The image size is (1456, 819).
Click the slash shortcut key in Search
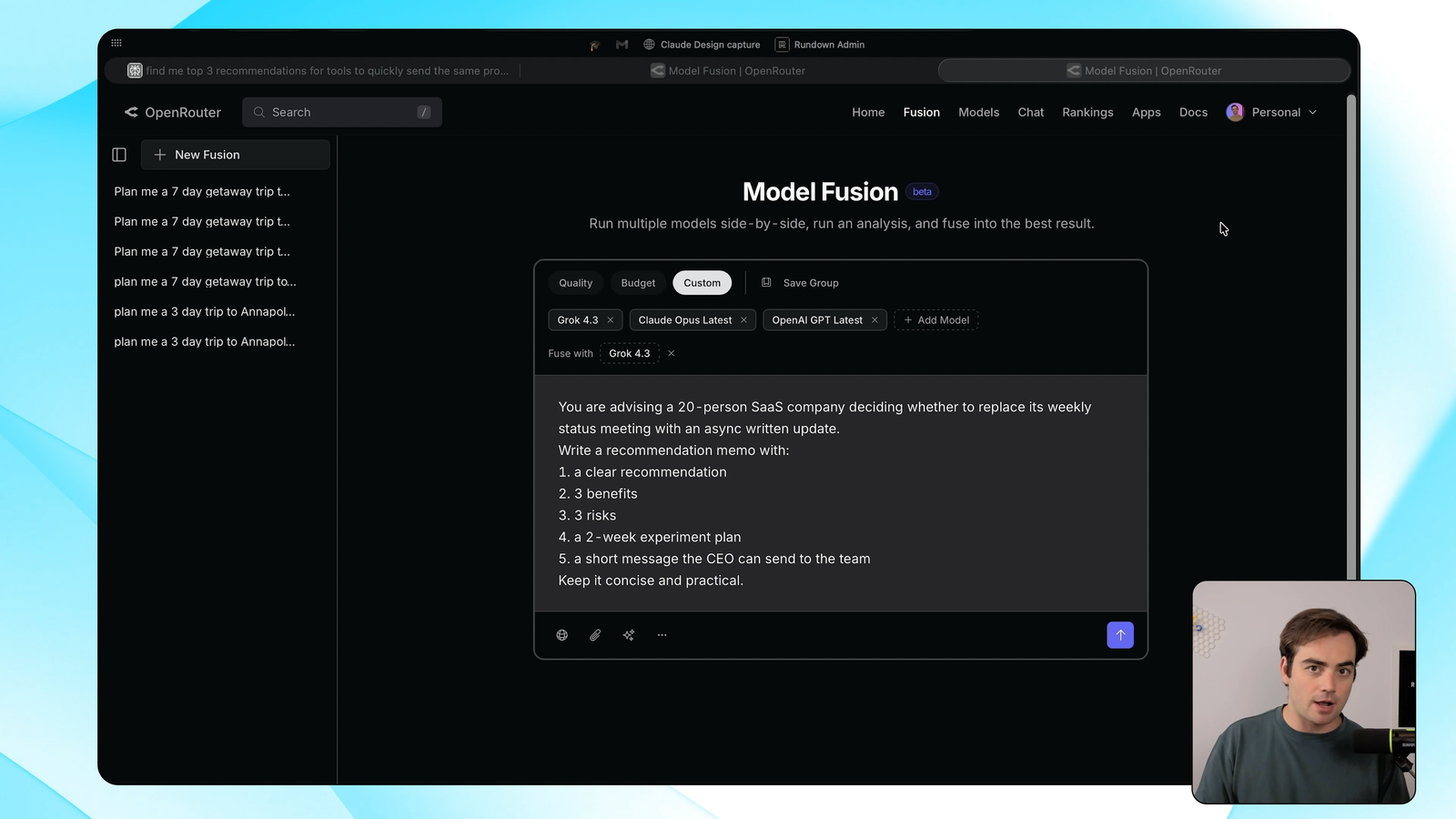[x=424, y=112]
